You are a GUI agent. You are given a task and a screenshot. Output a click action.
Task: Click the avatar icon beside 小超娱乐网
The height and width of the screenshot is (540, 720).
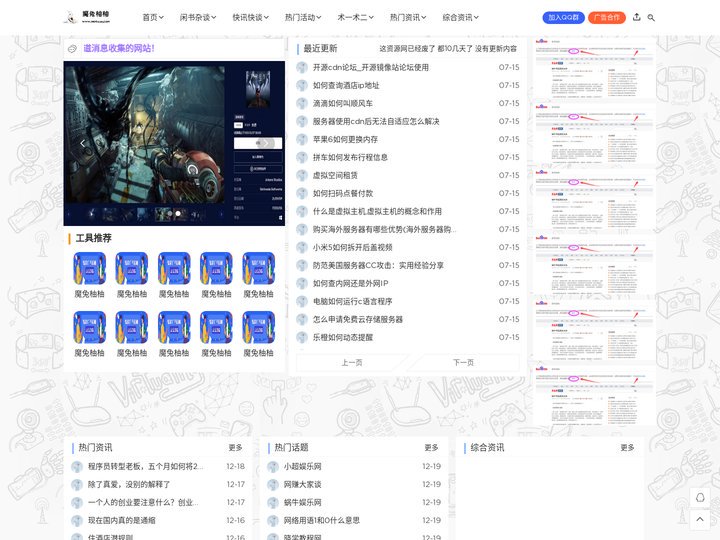(273, 467)
